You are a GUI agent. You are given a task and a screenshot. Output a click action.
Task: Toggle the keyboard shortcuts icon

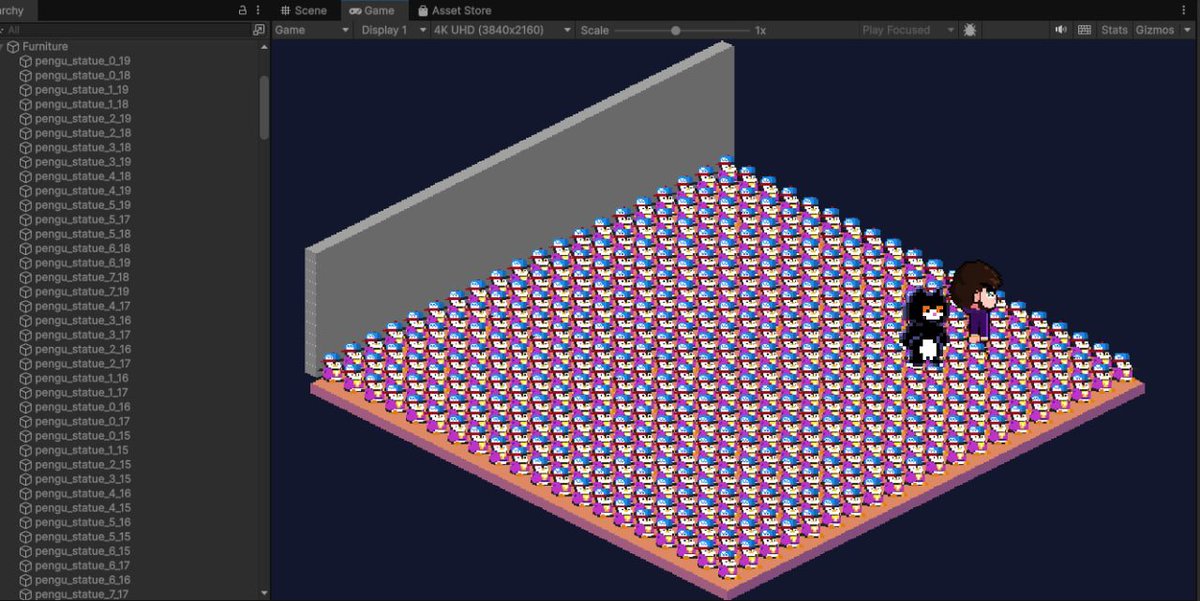(x=1084, y=30)
